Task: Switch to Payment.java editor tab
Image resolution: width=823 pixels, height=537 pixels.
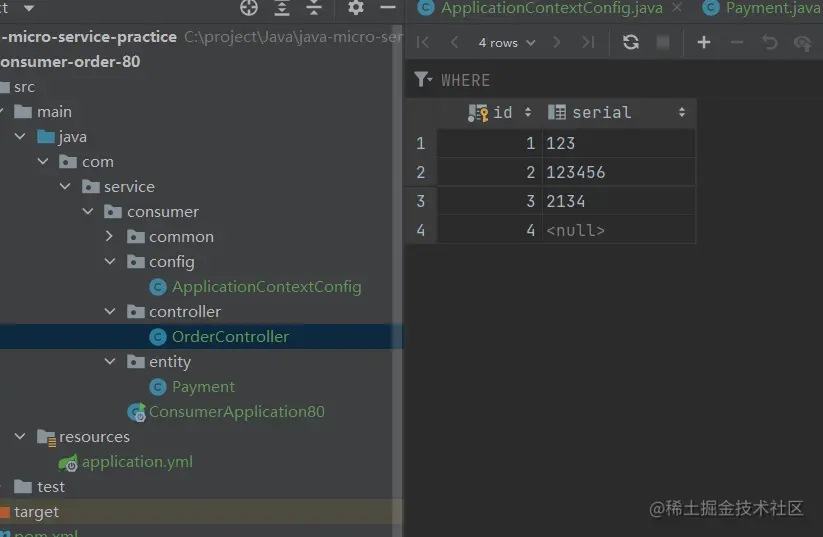Action: [764, 8]
